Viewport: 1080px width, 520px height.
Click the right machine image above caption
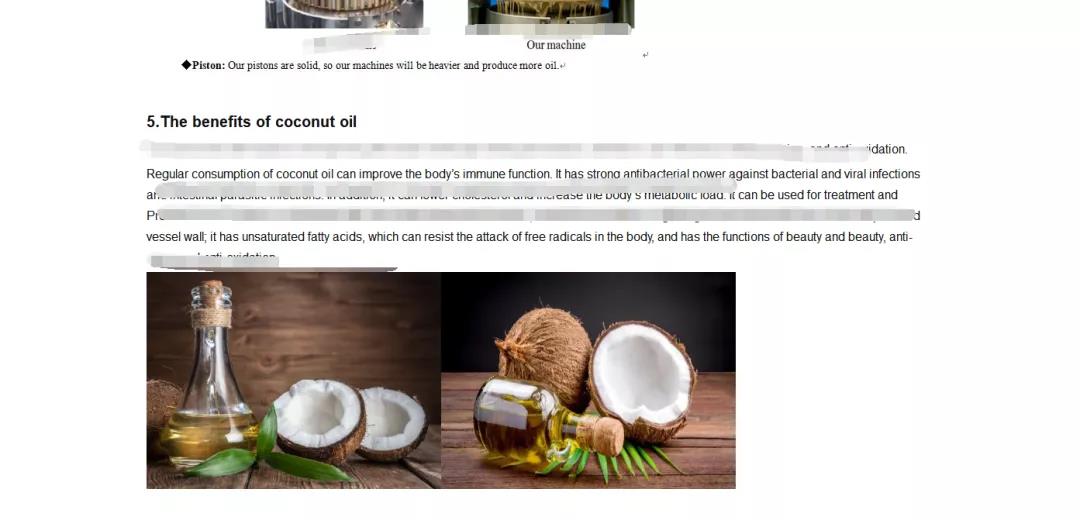(550, 14)
